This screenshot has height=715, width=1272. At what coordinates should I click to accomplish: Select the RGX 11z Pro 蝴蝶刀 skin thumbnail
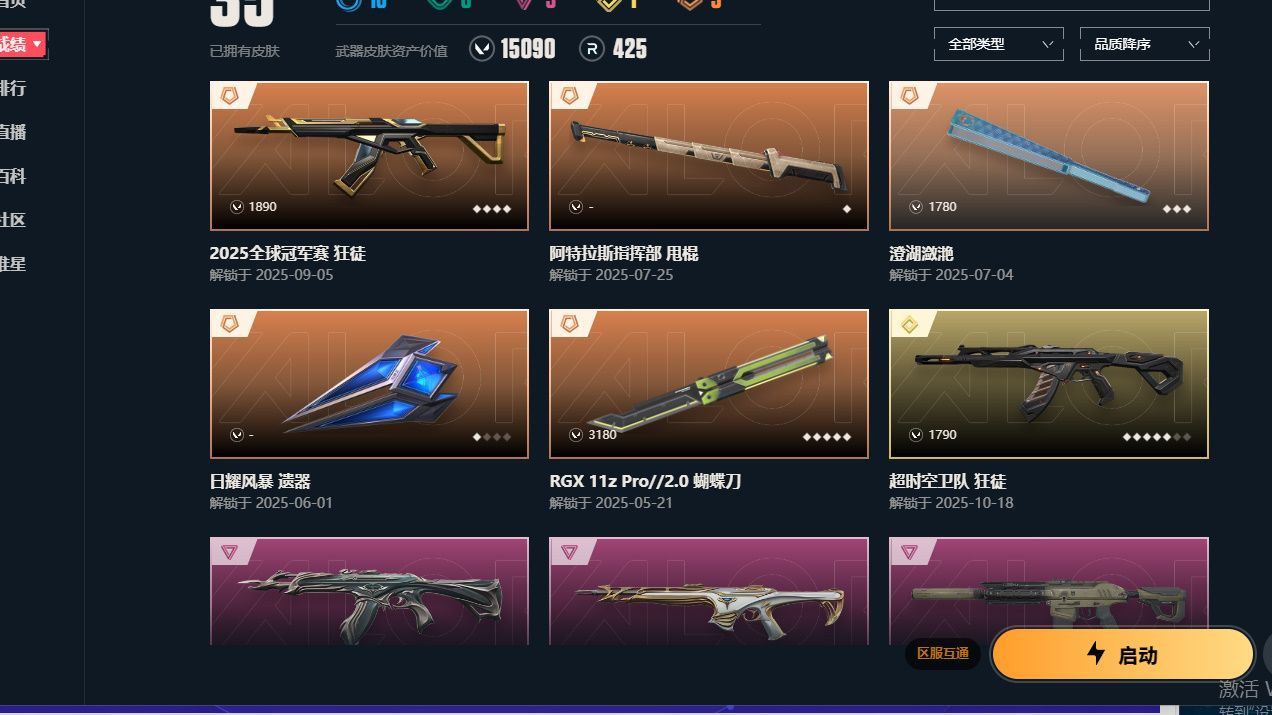click(709, 384)
